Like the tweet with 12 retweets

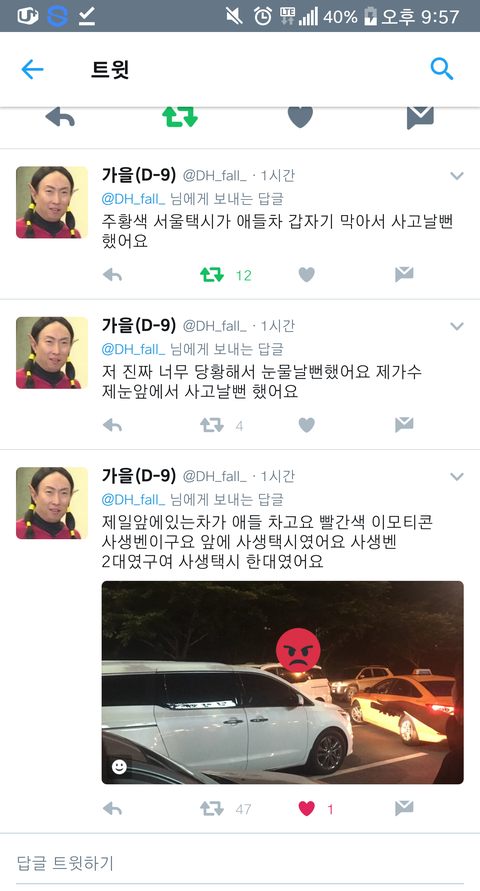(307, 276)
